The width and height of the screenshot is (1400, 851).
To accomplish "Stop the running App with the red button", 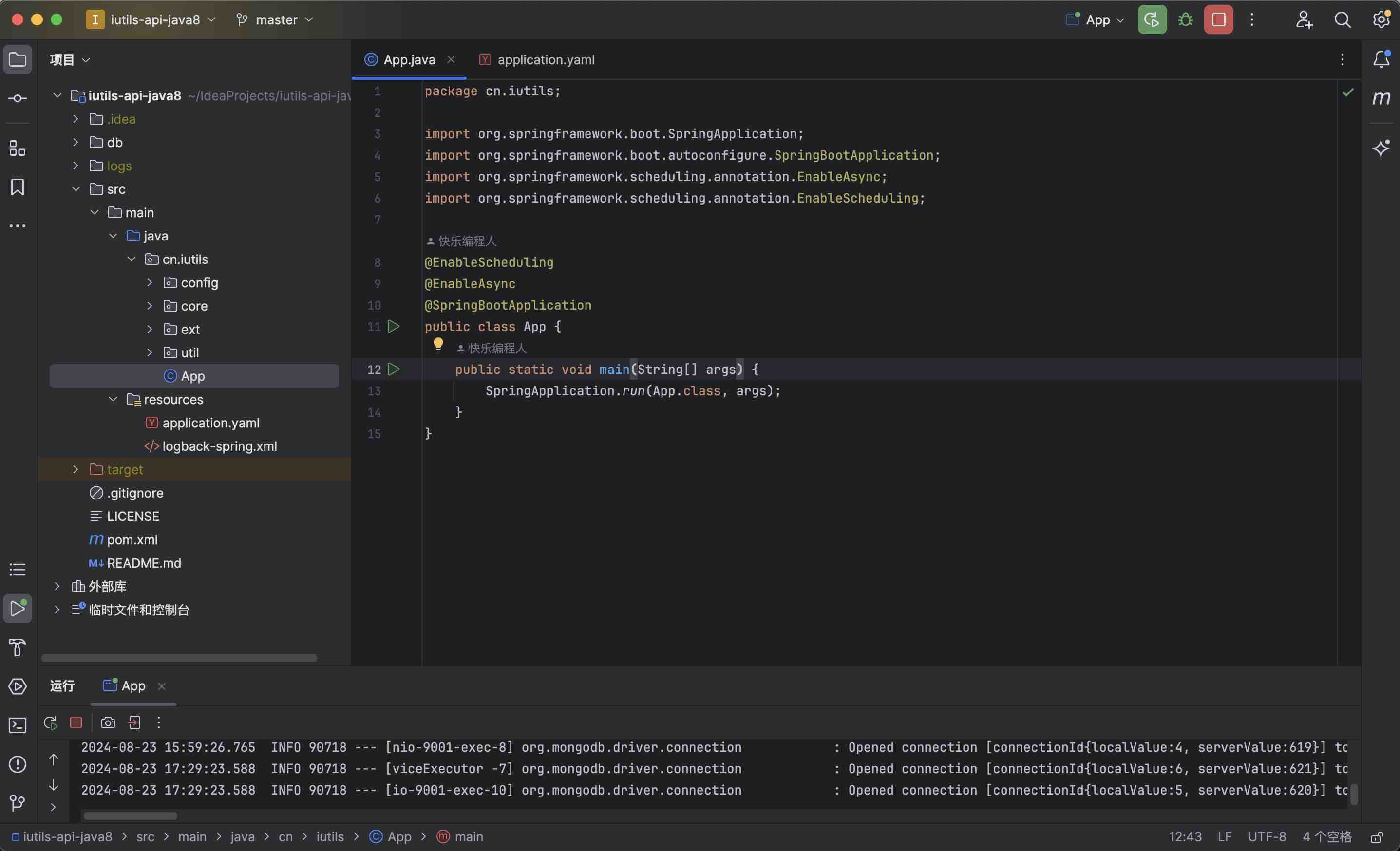I will coord(1218,20).
